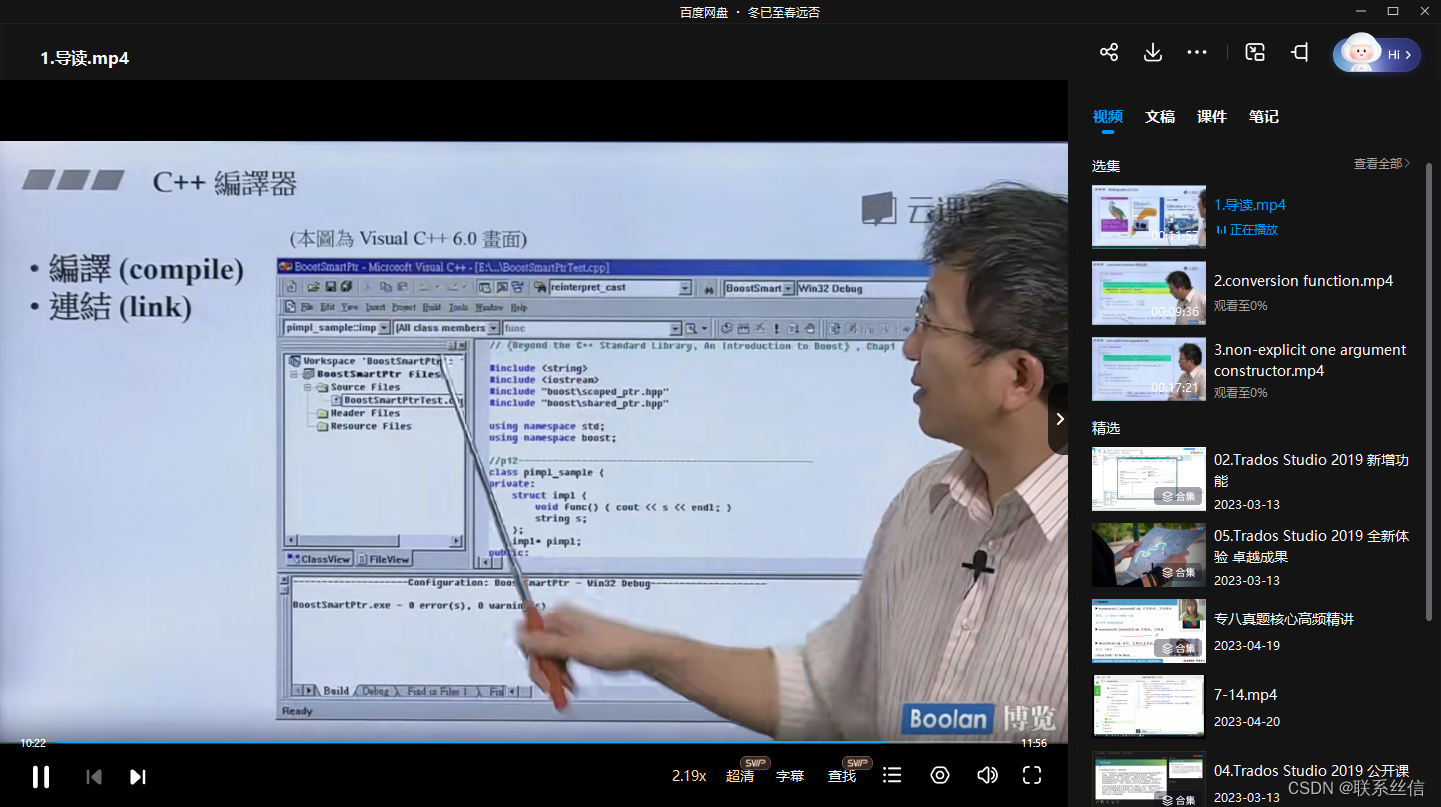
Task: Switch to the 文稿 tab
Action: point(1160,117)
